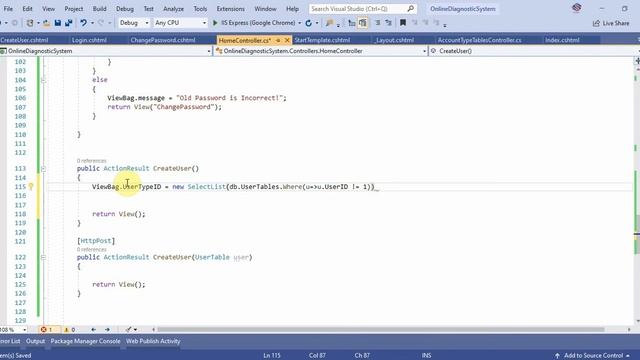
Task: Open Package Manager Console tab
Action: point(85,341)
